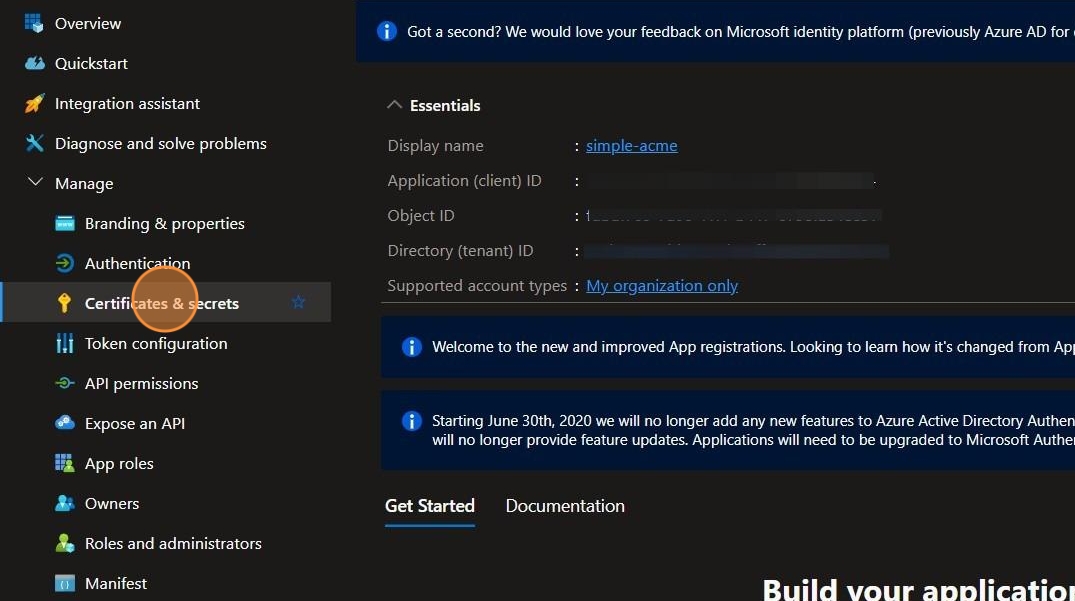This screenshot has width=1075, height=601.
Task: Collapse the Manage section
Action: pyautogui.click(x=35, y=182)
